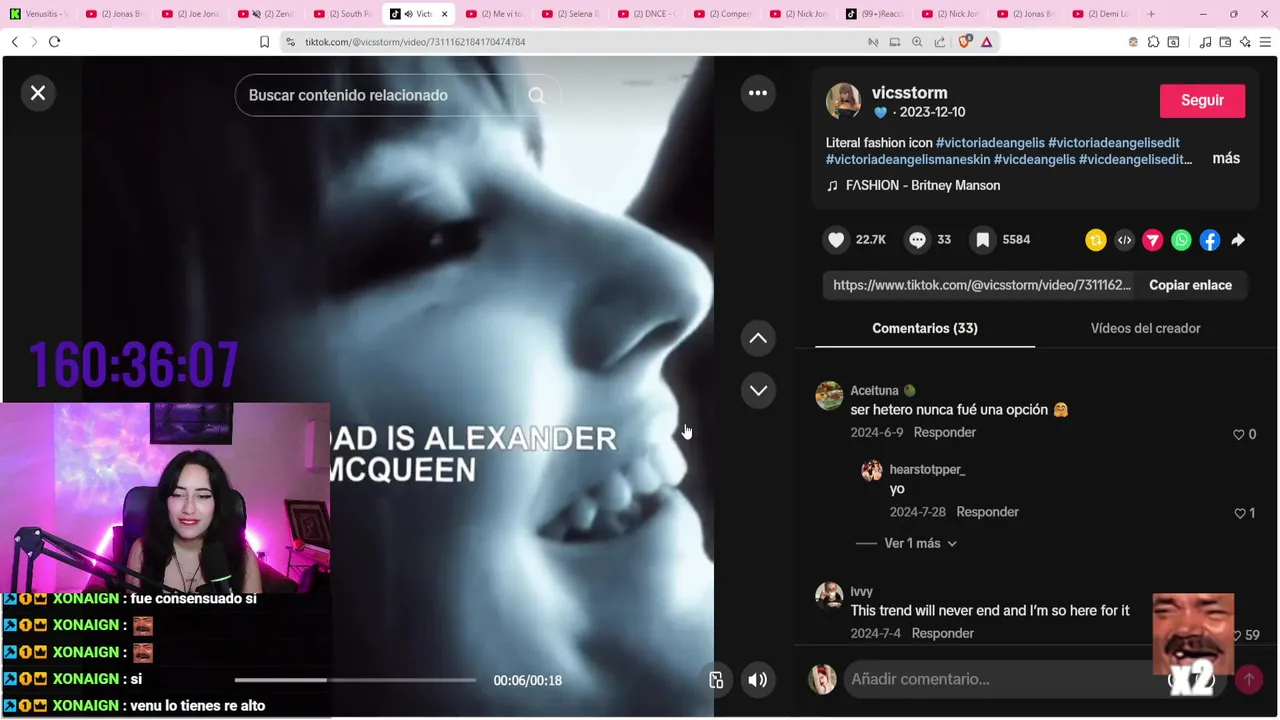Click the search magnifier icon in related content bar
The image size is (1280, 720).
[x=537, y=96]
